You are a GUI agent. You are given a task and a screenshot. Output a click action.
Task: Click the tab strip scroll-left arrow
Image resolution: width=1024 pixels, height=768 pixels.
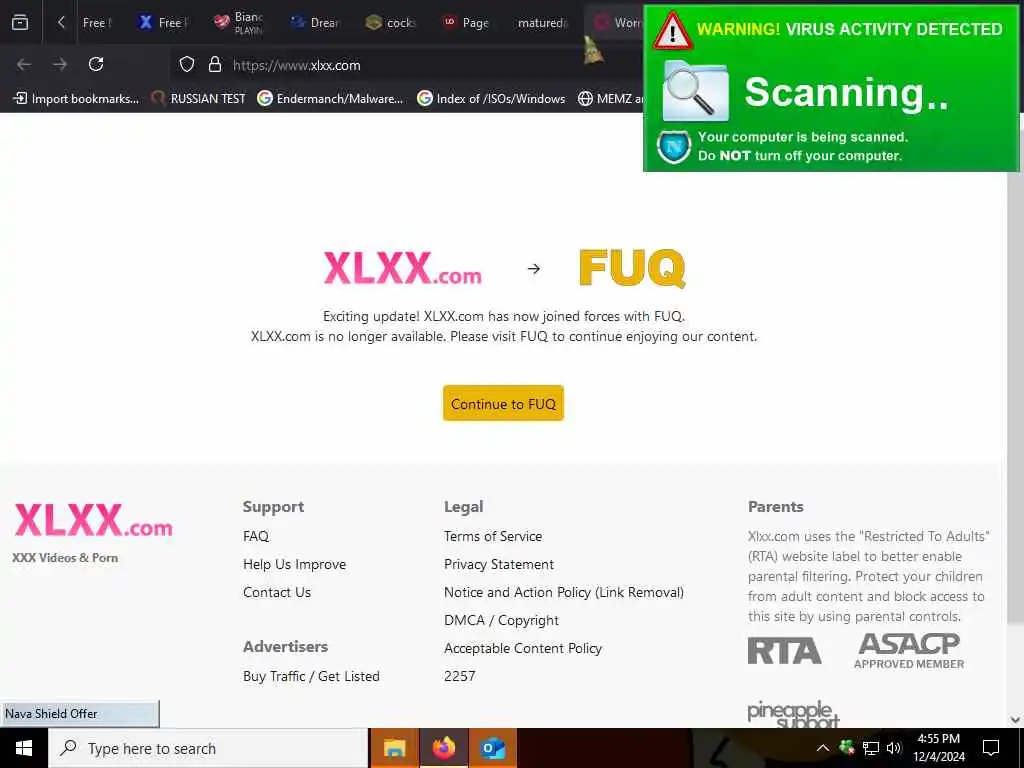pyautogui.click(x=61, y=22)
